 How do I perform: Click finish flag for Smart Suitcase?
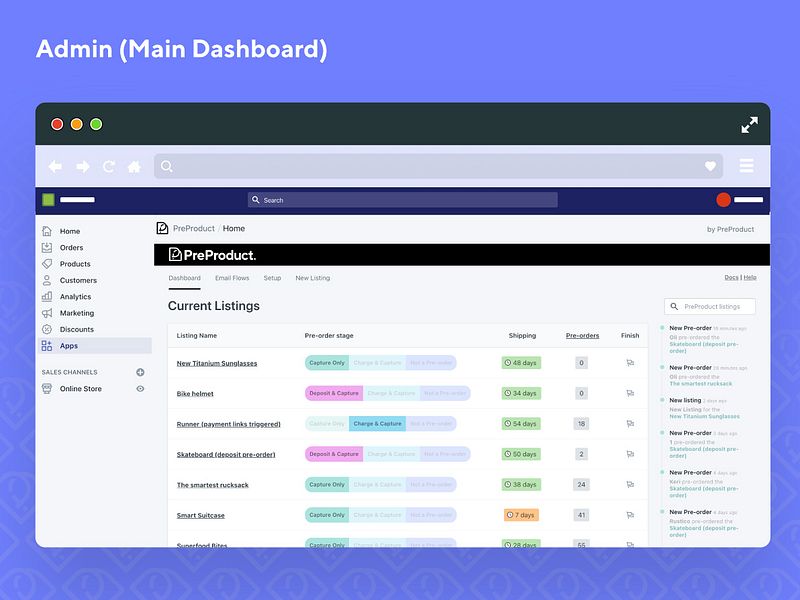630,515
